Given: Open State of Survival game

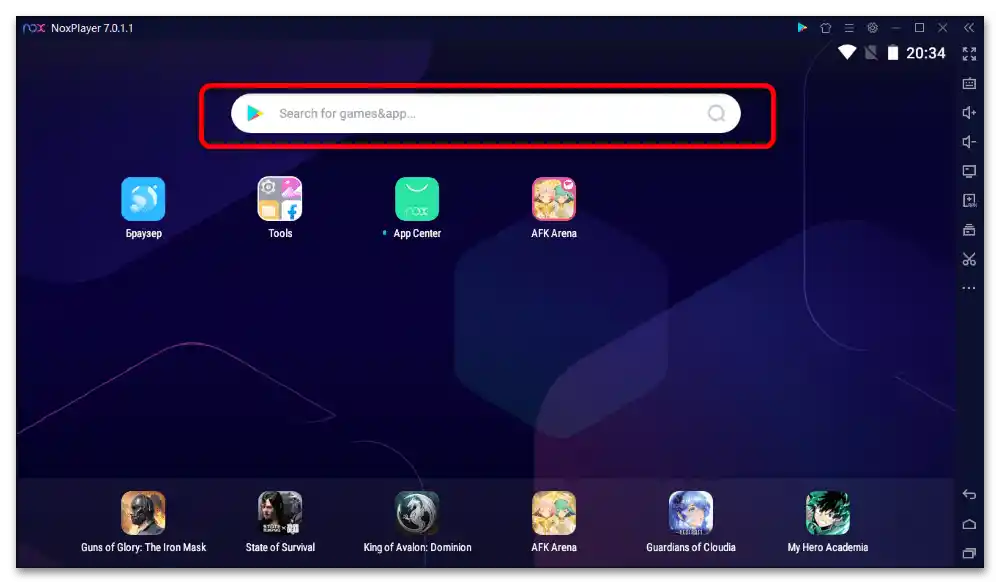Looking at the screenshot, I should pyautogui.click(x=280, y=513).
